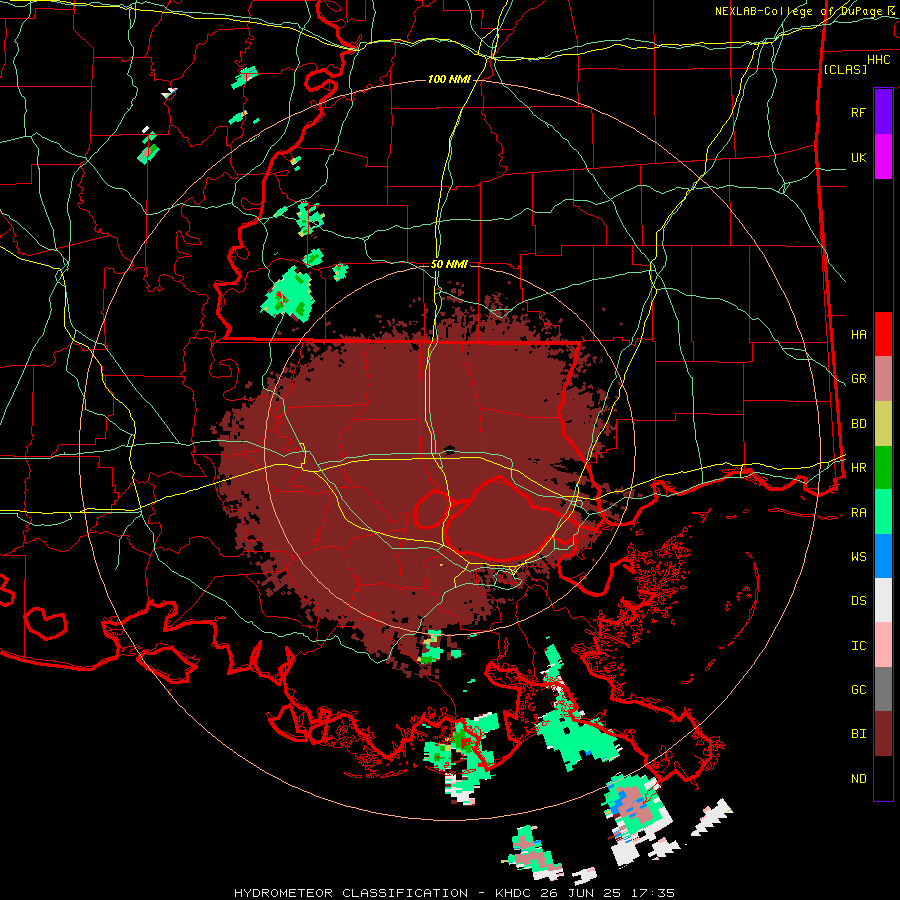This screenshot has height=900, width=900.
Task: Click the RA legend label
Action: 858,513
